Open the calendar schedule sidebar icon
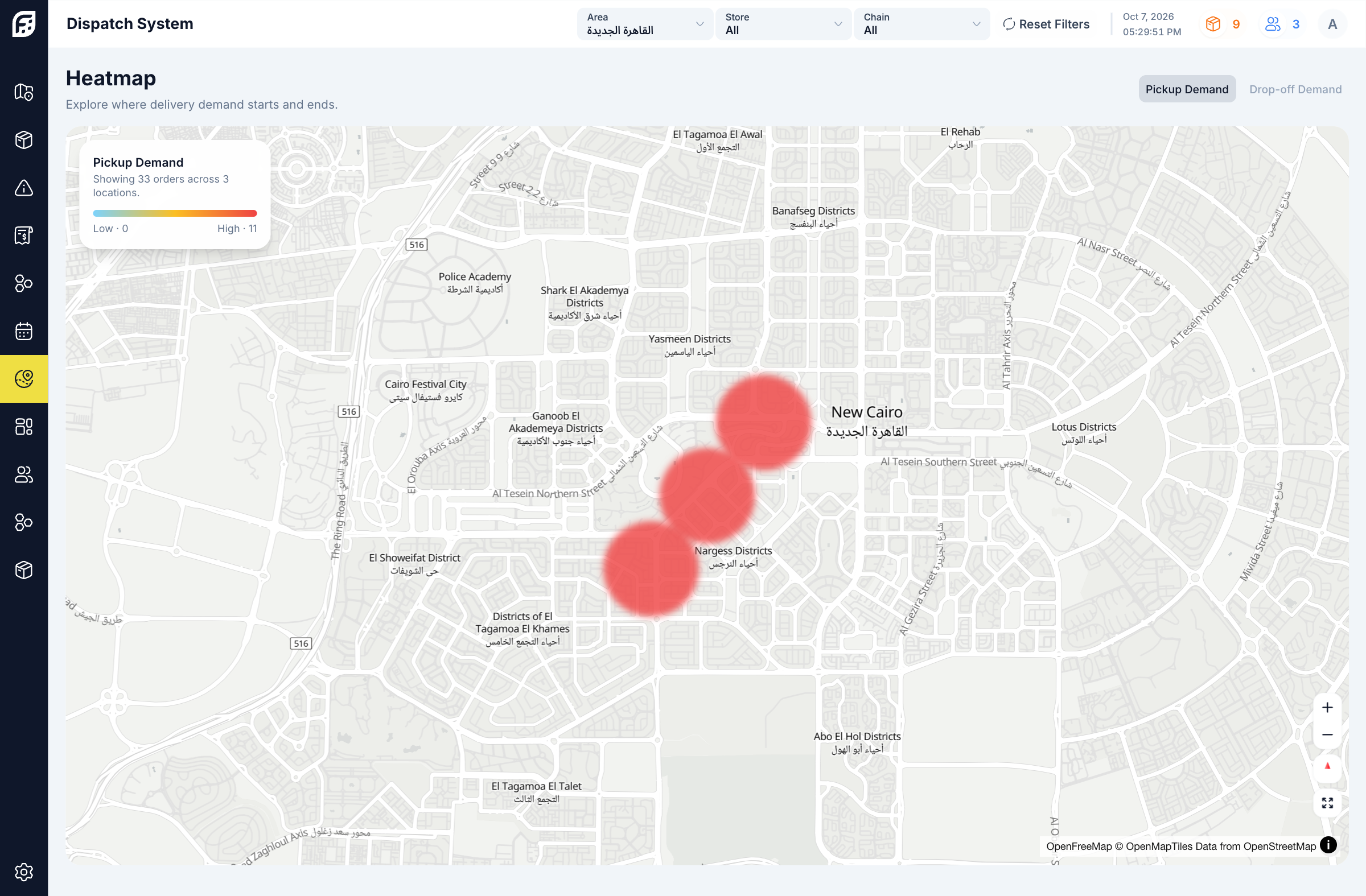Viewport: 1366px width, 896px height. [x=23, y=331]
